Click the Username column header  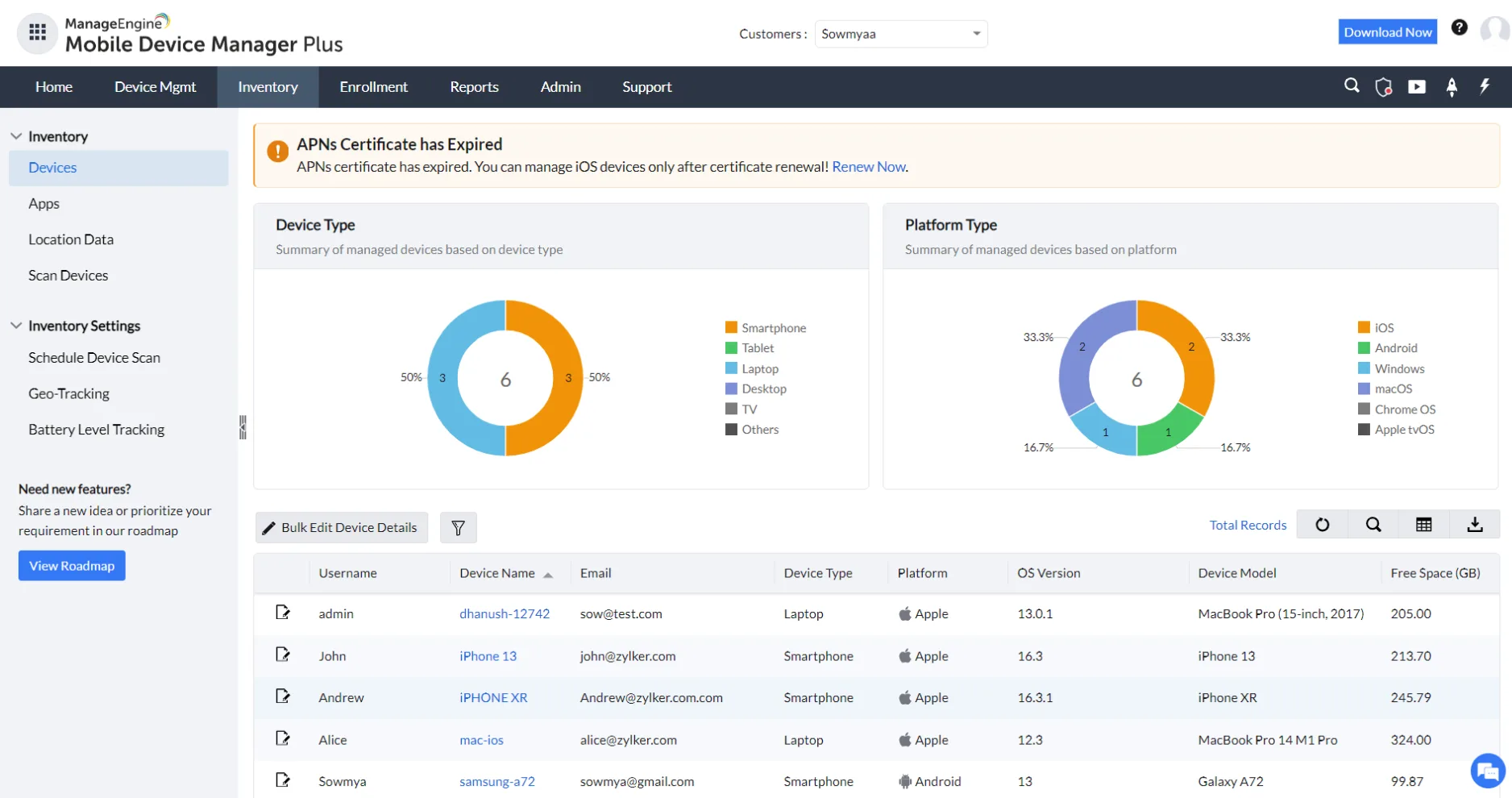347,574
